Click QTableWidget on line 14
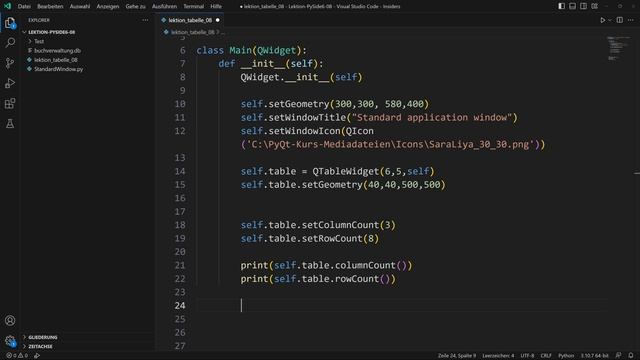Viewport: 640px width, 360px height. (346, 171)
